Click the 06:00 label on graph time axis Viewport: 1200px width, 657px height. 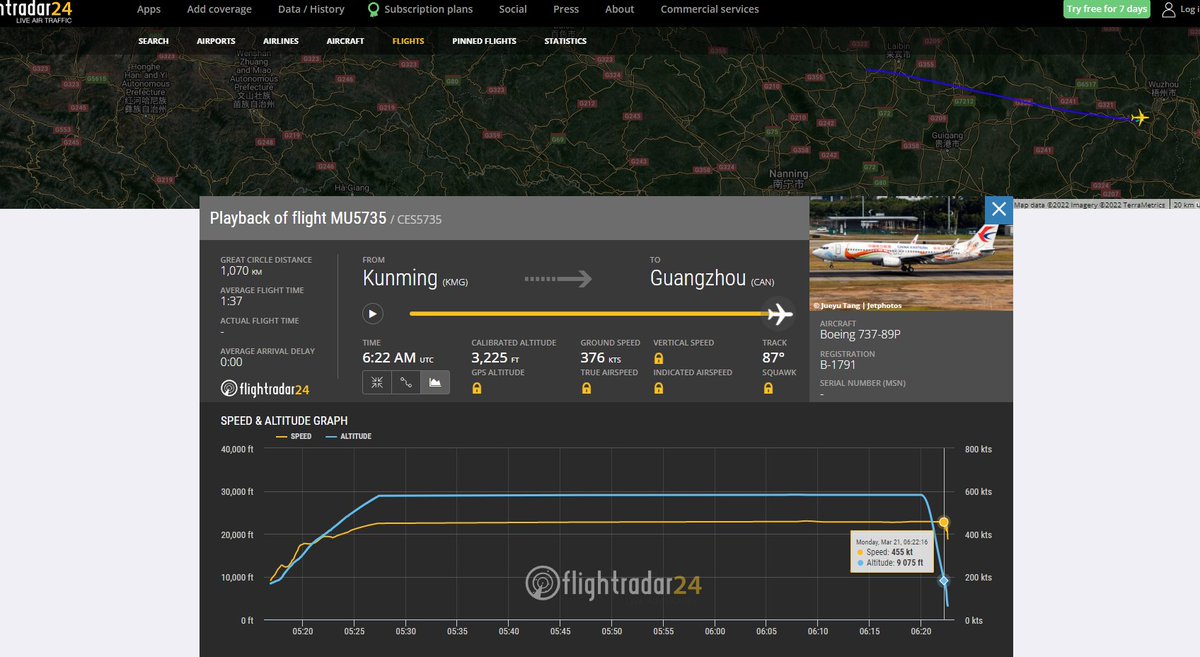point(714,631)
